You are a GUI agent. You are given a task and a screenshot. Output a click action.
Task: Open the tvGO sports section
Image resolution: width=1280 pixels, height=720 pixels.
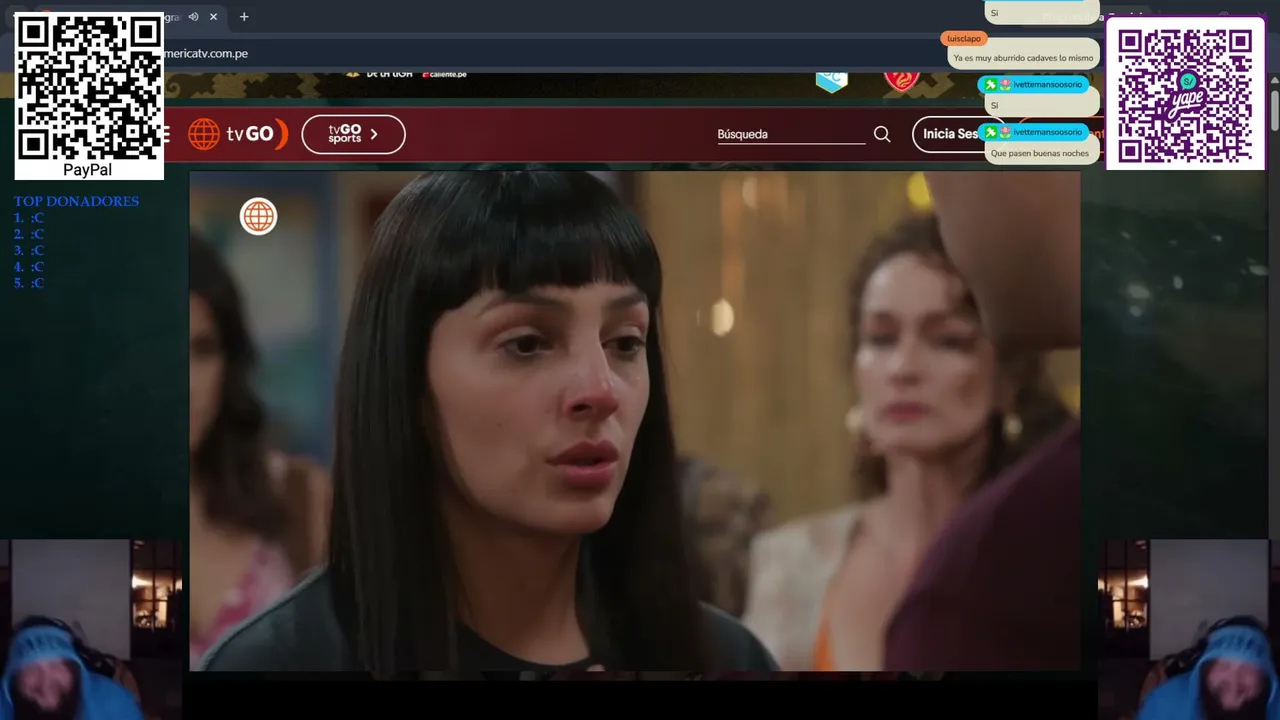[353, 134]
